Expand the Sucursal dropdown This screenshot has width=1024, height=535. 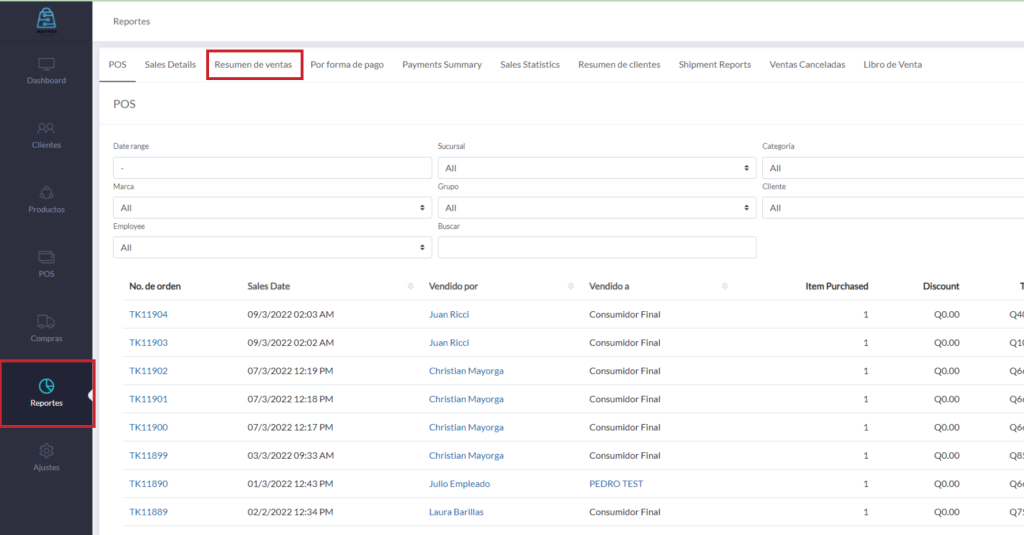point(596,168)
